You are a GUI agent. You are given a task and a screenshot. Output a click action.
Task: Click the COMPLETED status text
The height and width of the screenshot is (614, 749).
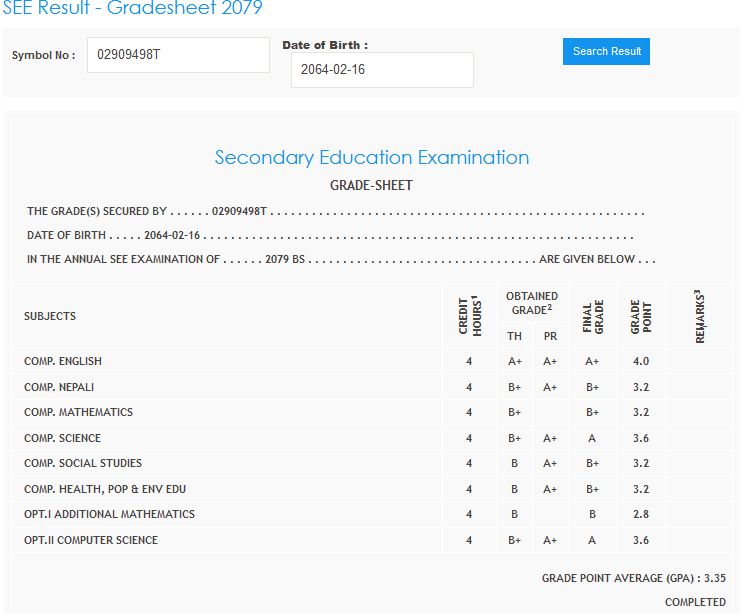pyautogui.click(x=695, y=602)
